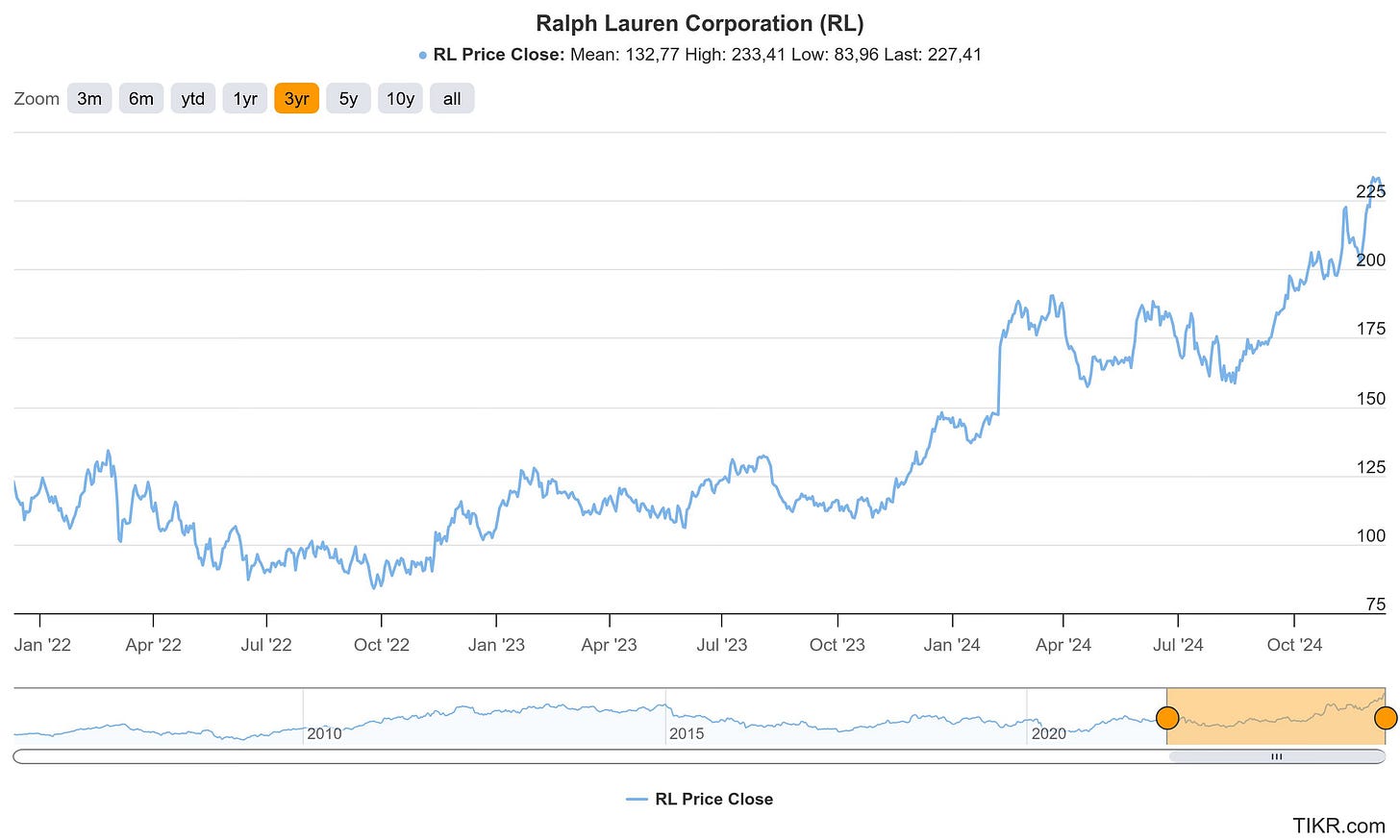Click the 'Zoom' label

[x=37, y=99]
